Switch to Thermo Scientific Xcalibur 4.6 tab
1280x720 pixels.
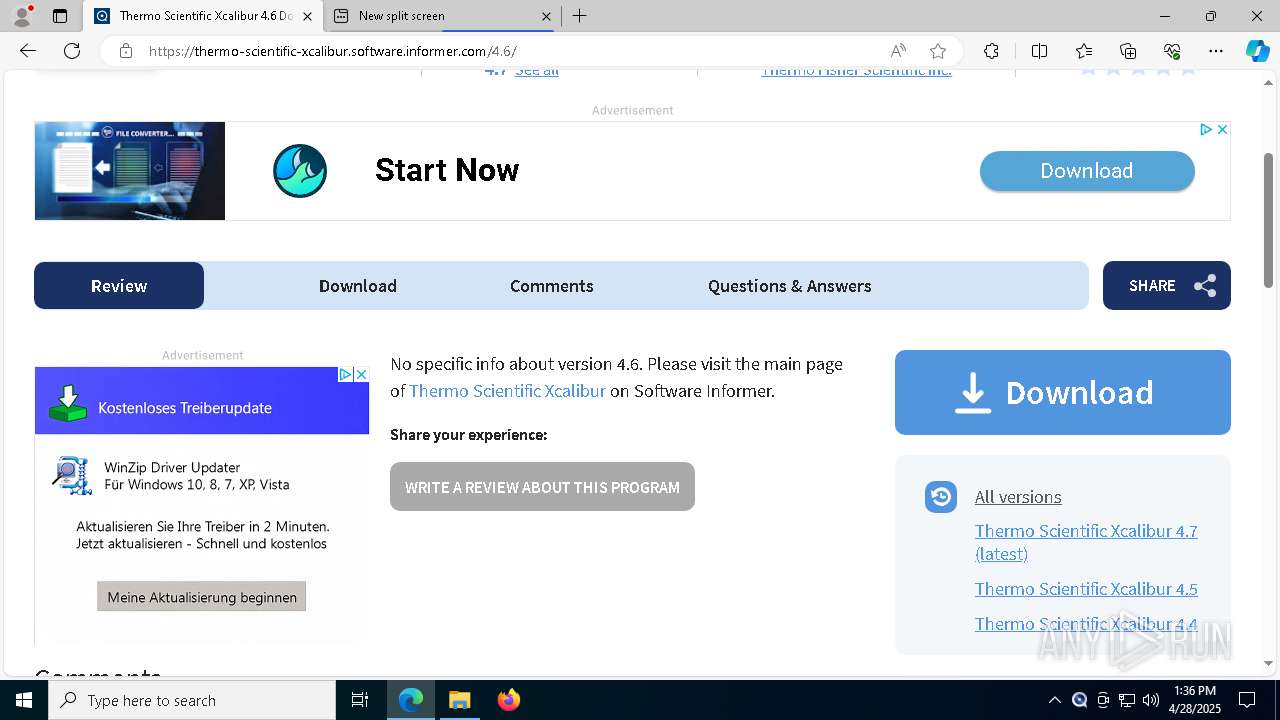[x=203, y=16]
